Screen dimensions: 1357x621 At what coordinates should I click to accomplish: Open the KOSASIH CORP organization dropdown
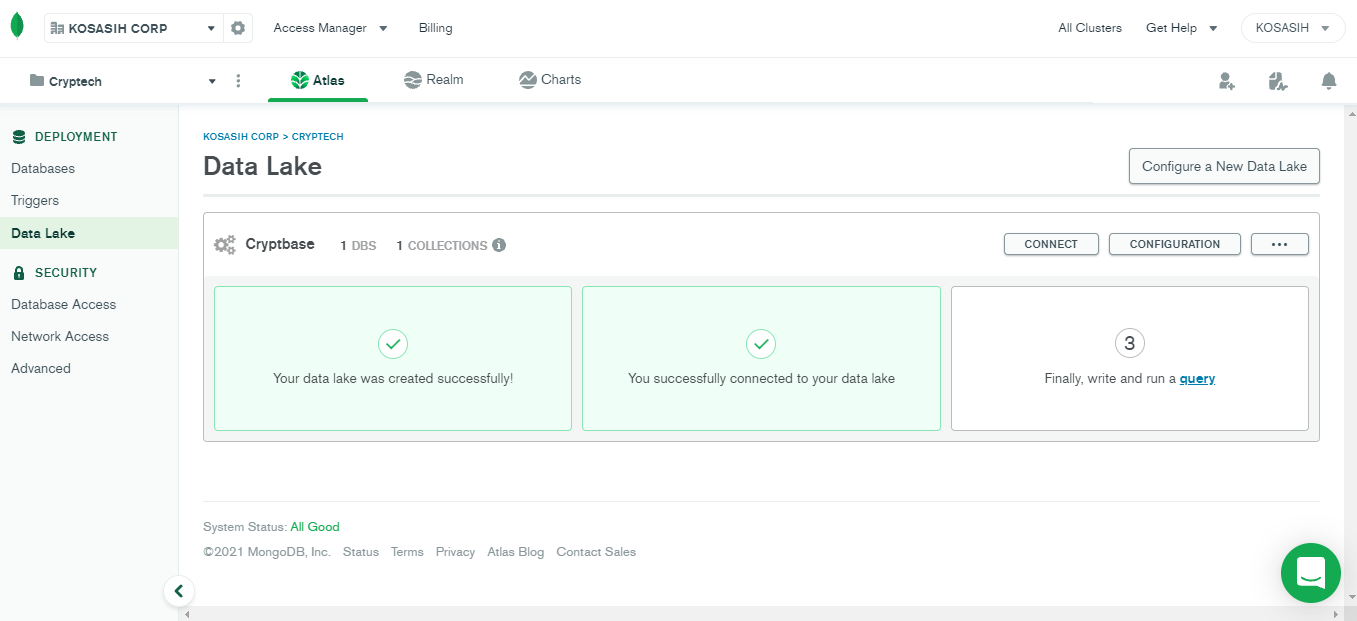[x=133, y=28]
